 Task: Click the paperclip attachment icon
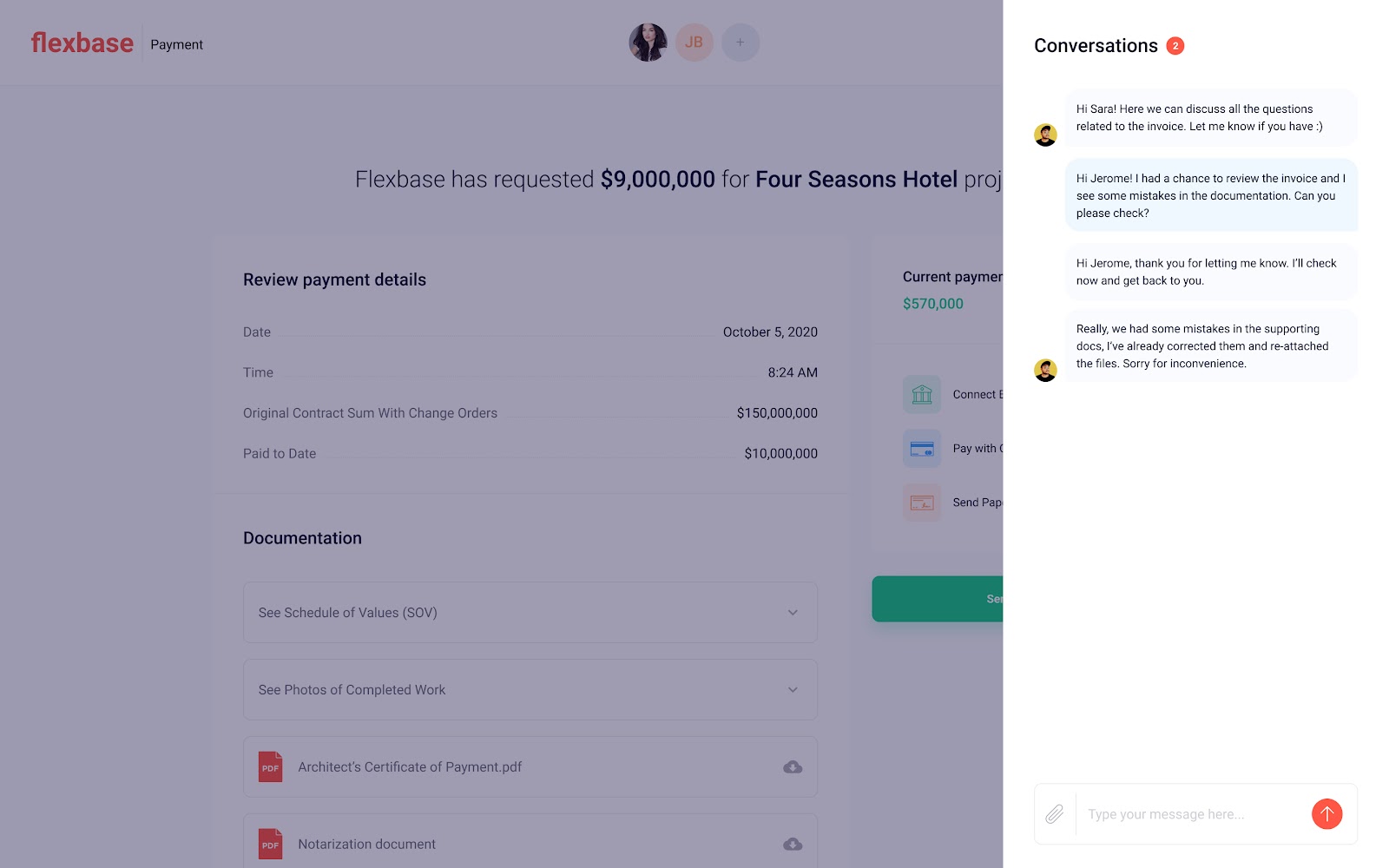(1054, 814)
